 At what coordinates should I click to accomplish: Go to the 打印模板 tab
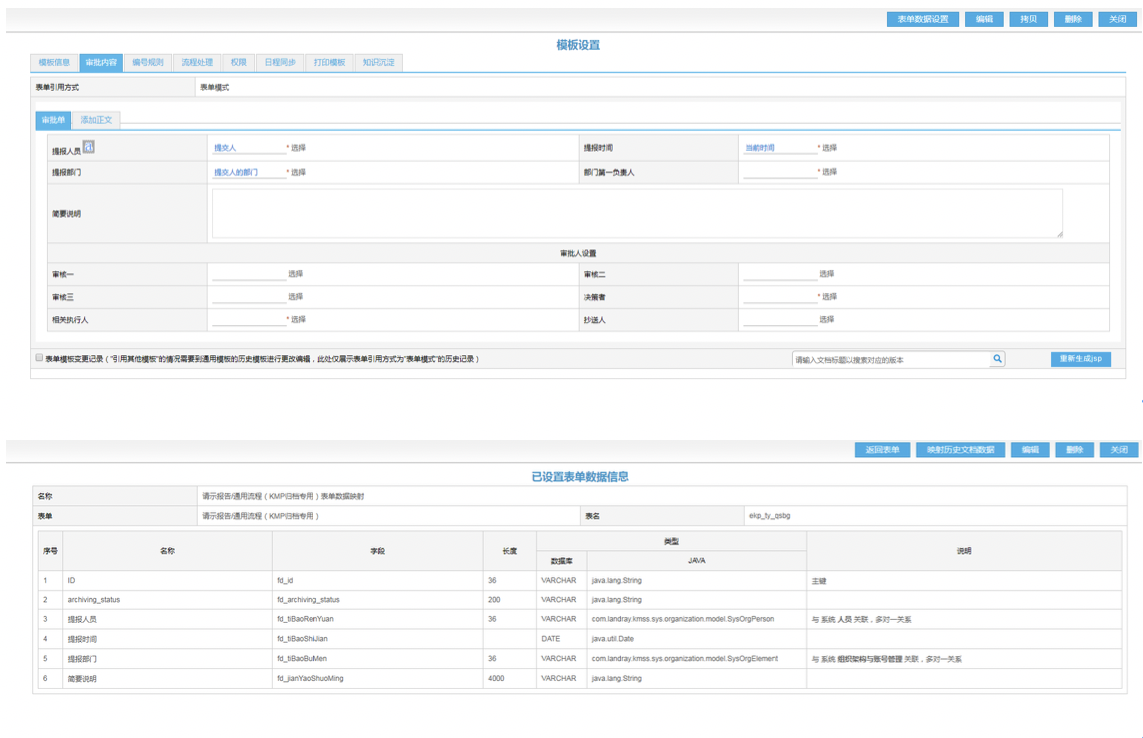328,62
